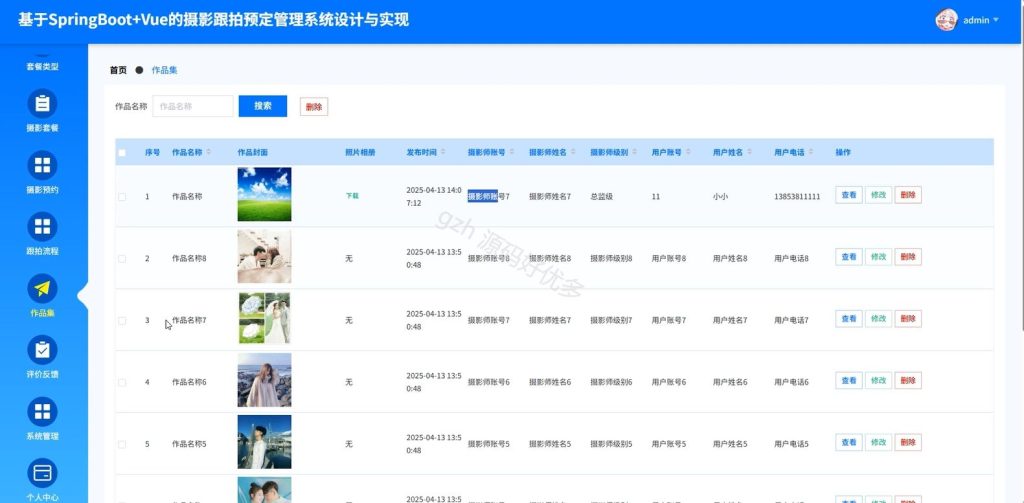
Task: Click 修改 in row 1
Action: 878,195
